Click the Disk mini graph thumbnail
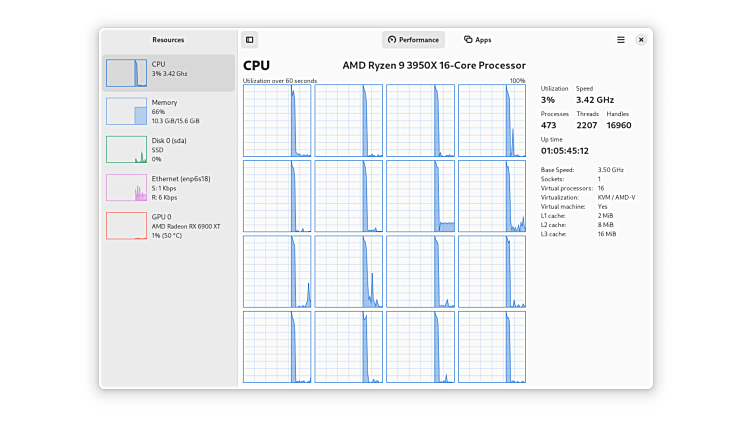Image resolution: width=752 pixels, height=423 pixels. coord(127,149)
